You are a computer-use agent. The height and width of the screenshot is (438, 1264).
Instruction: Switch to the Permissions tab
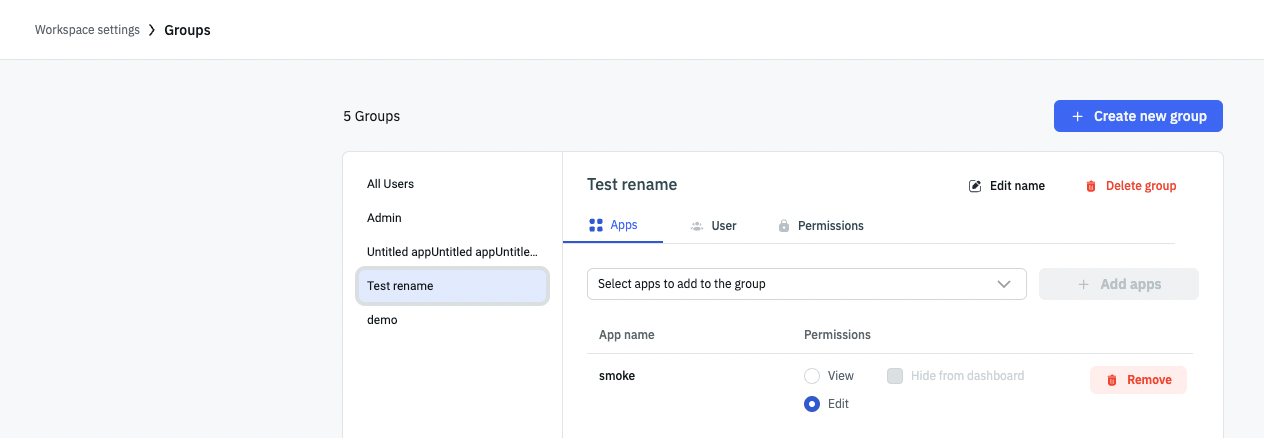tap(830, 226)
